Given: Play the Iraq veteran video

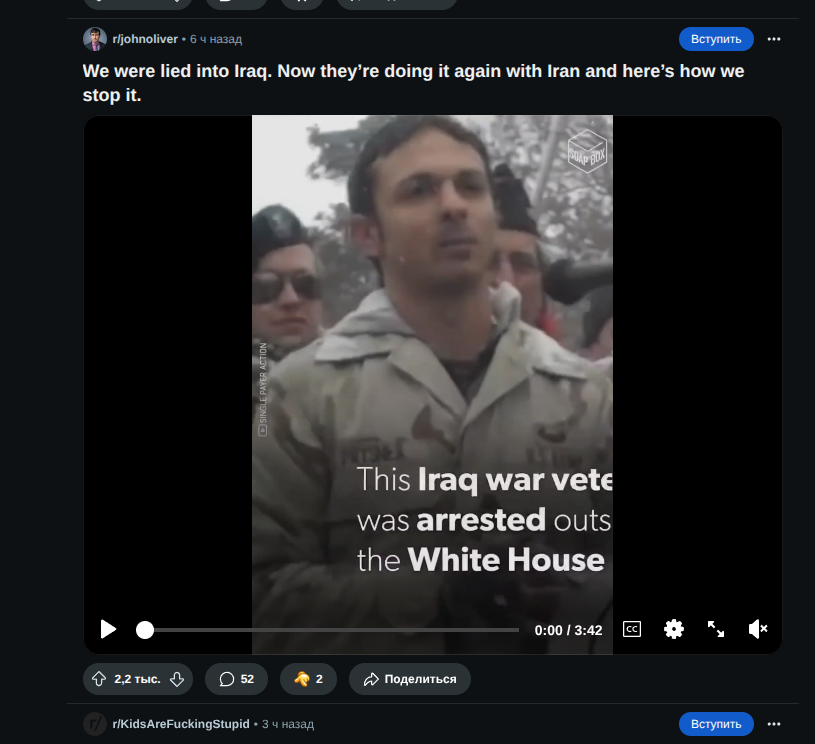Looking at the screenshot, I should click(108, 630).
